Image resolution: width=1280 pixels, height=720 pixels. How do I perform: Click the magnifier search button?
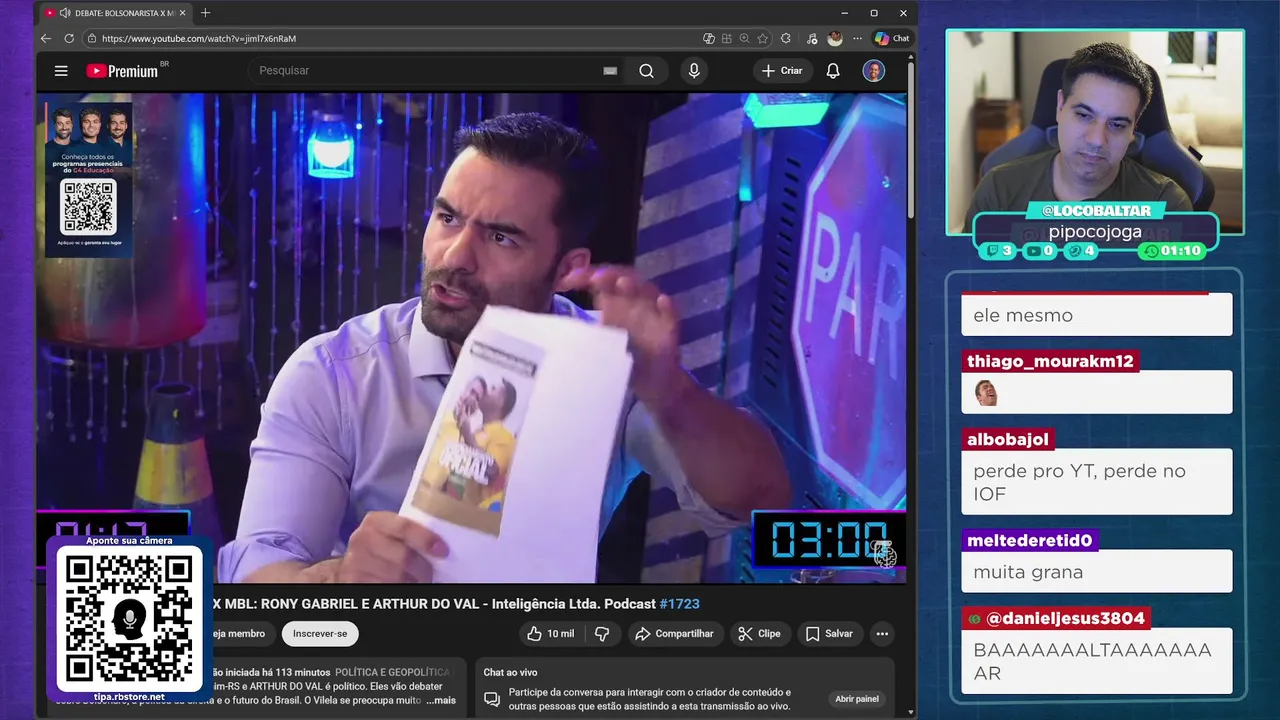pyautogui.click(x=646, y=71)
